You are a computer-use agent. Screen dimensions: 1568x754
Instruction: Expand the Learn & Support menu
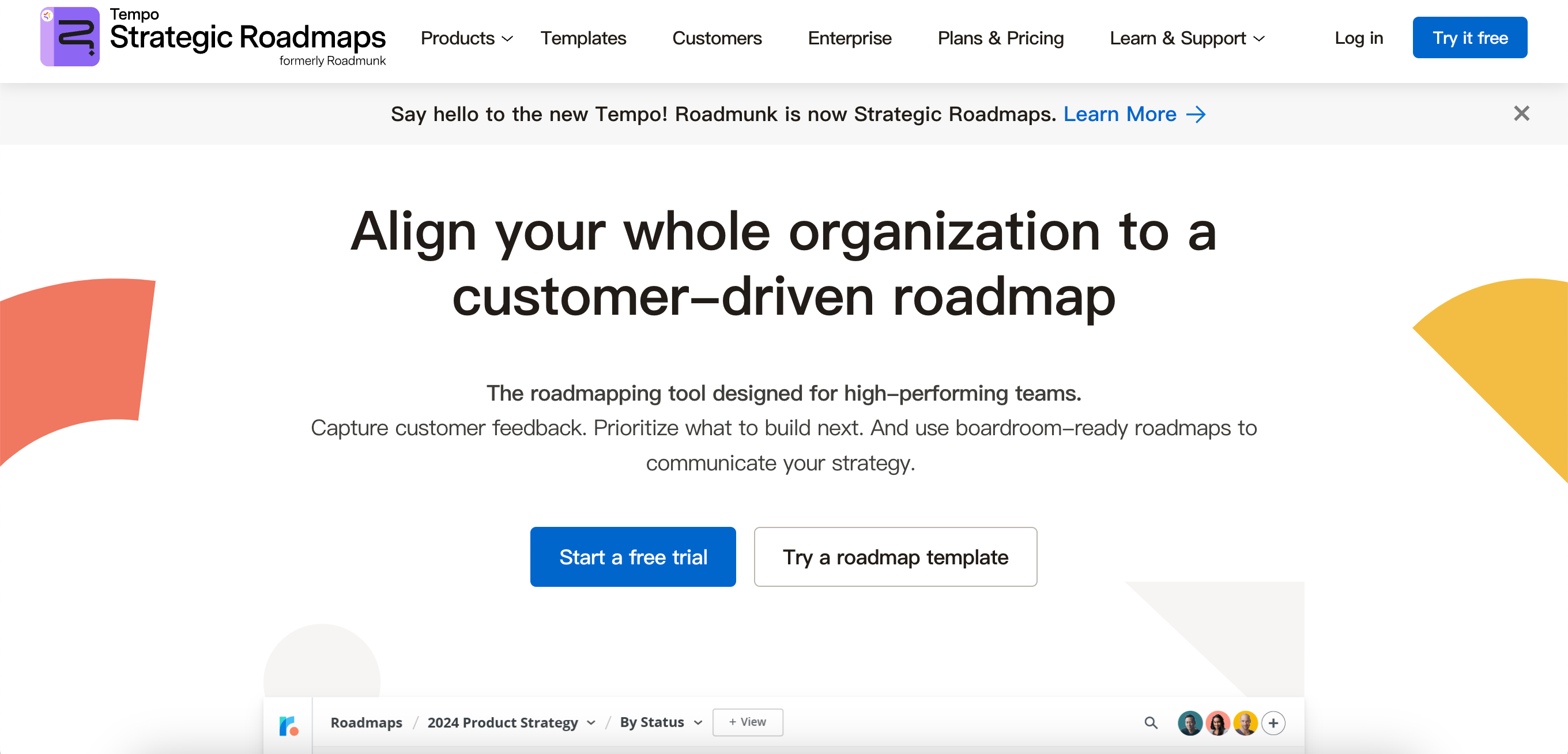click(1187, 37)
